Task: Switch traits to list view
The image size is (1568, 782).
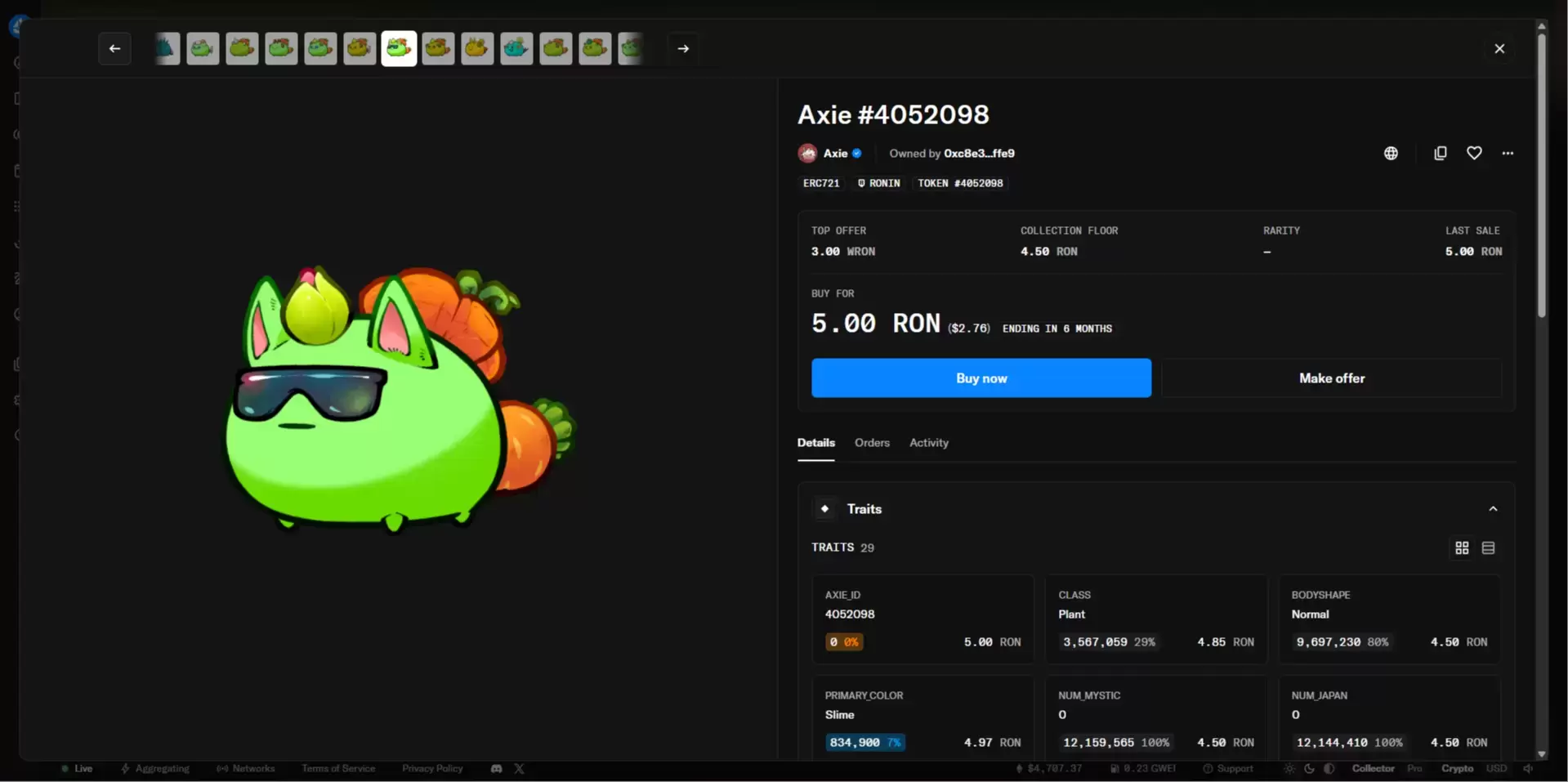Action: pos(1488,548)
